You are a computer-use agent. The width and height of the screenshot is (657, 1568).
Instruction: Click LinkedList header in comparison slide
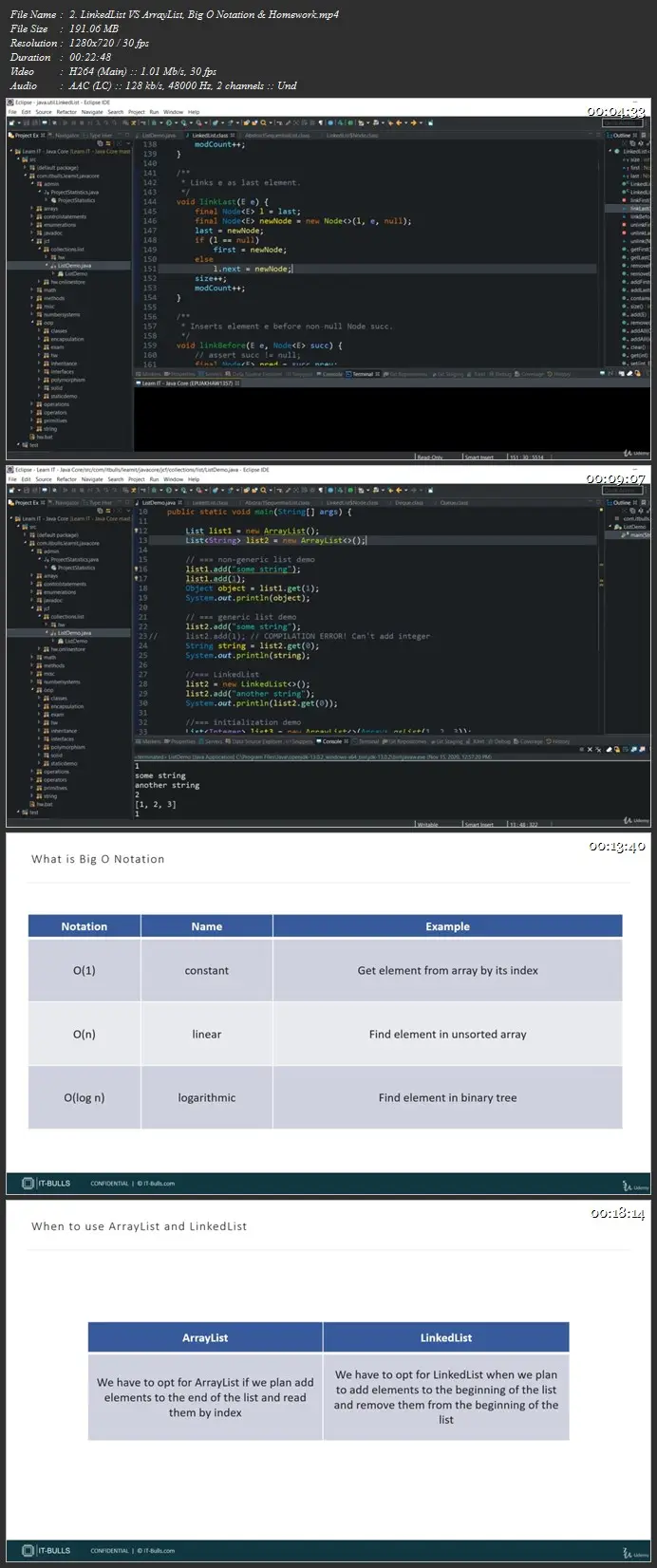[x=446, y=1337]
